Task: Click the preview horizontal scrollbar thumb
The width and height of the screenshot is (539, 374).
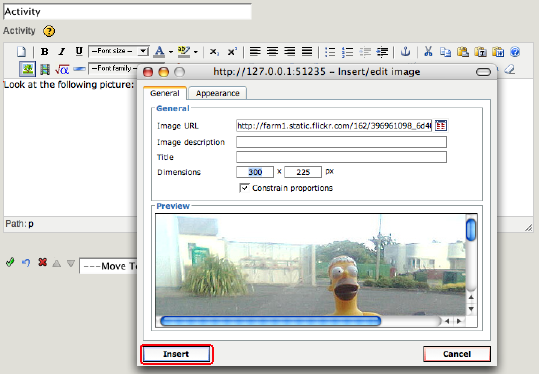Action: (x=271, y=321)
